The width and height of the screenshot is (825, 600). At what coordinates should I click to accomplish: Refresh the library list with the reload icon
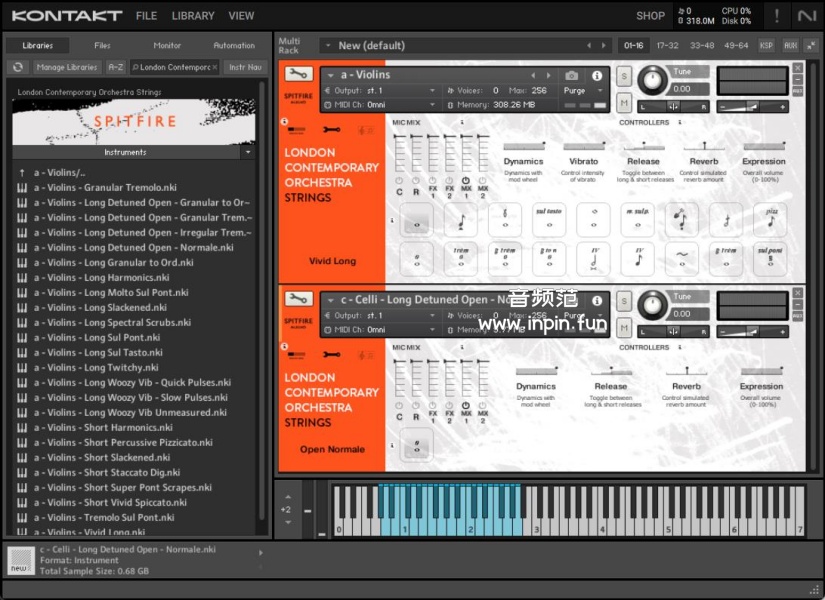click(x=17, y=67)
